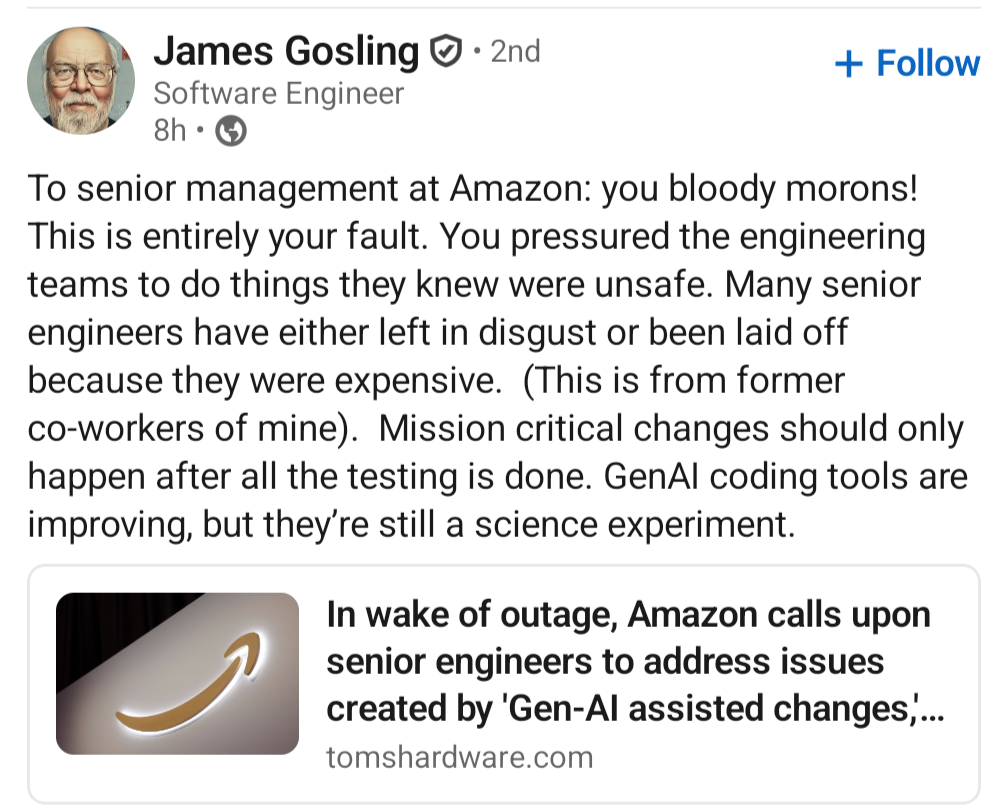Click headline line "senior engineers to address issues"
The height and width of the screenshot is (807, 1008).
click(x=605, y=661)
